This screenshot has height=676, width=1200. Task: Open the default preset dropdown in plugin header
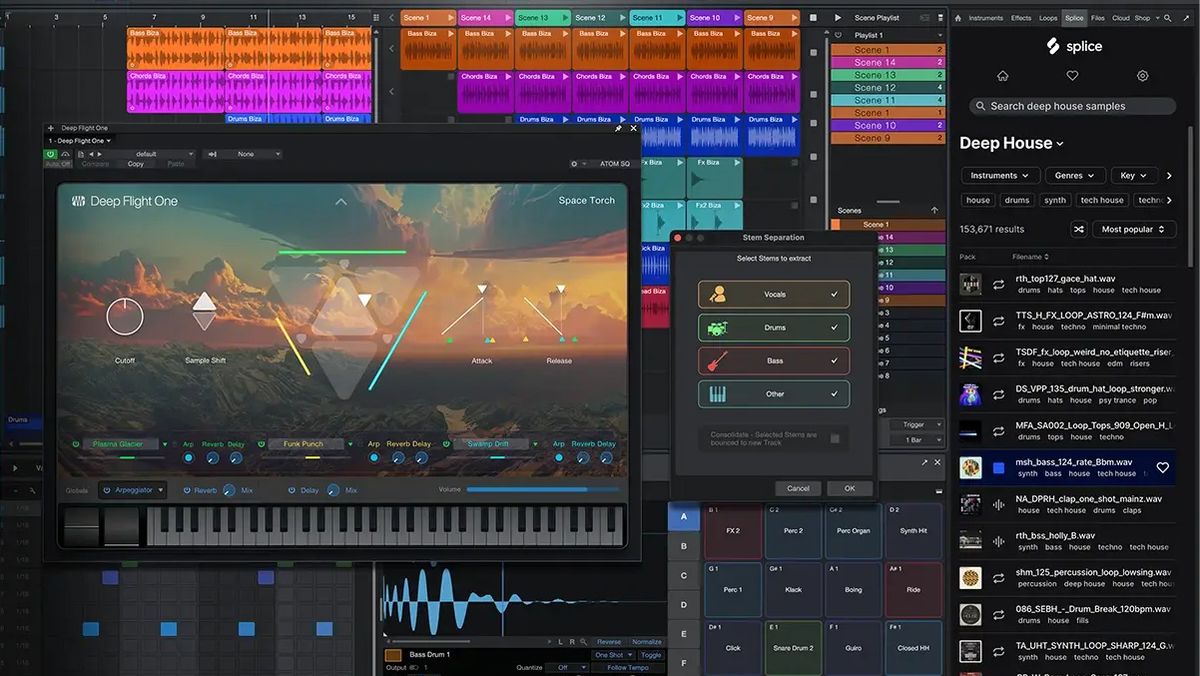152,154
